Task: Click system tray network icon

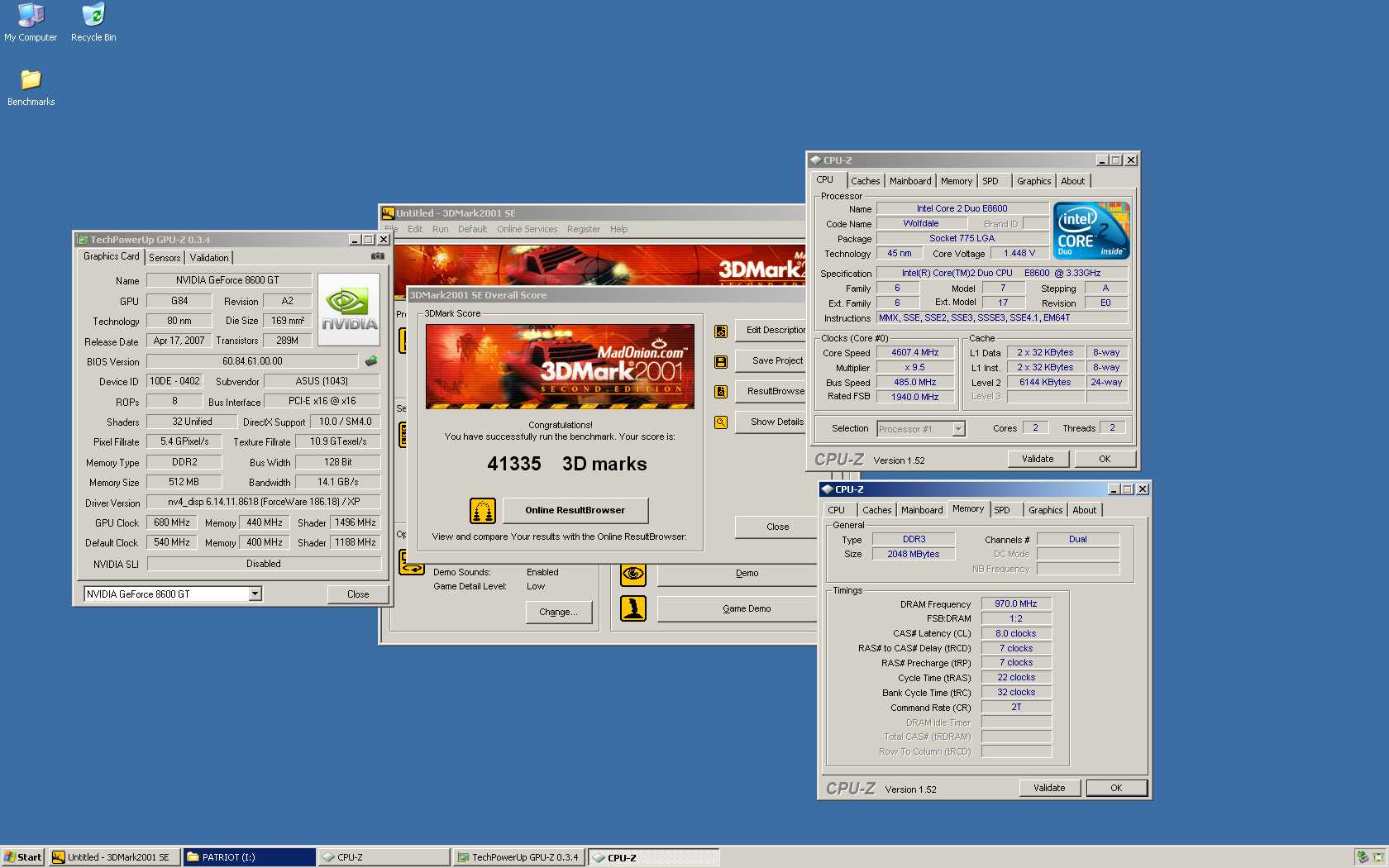Action: (1363, 857)
